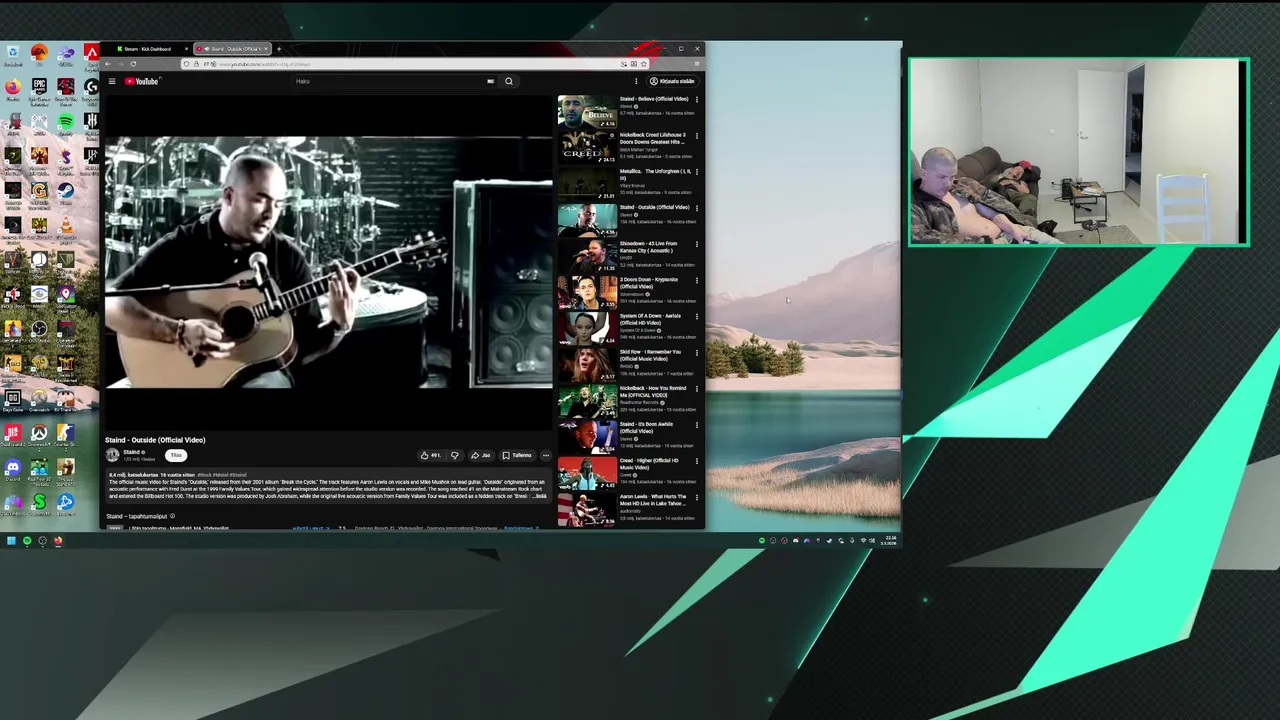Open VLC media player desktop icon
The image size is (1280, 720).
[x=66, y=228]
